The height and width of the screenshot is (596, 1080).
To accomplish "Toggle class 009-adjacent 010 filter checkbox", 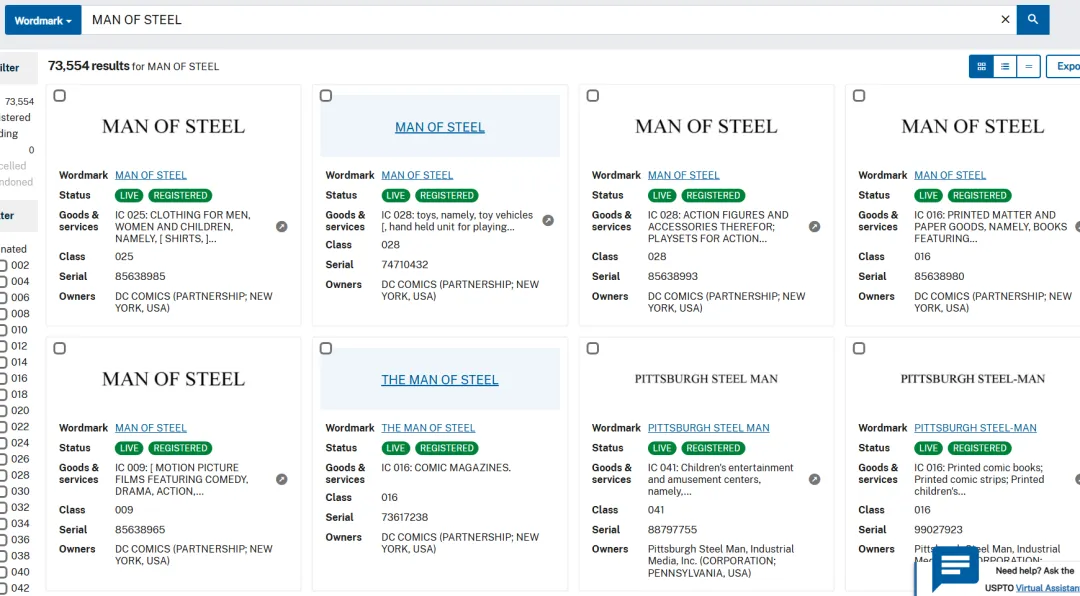I will coord(3,330).
